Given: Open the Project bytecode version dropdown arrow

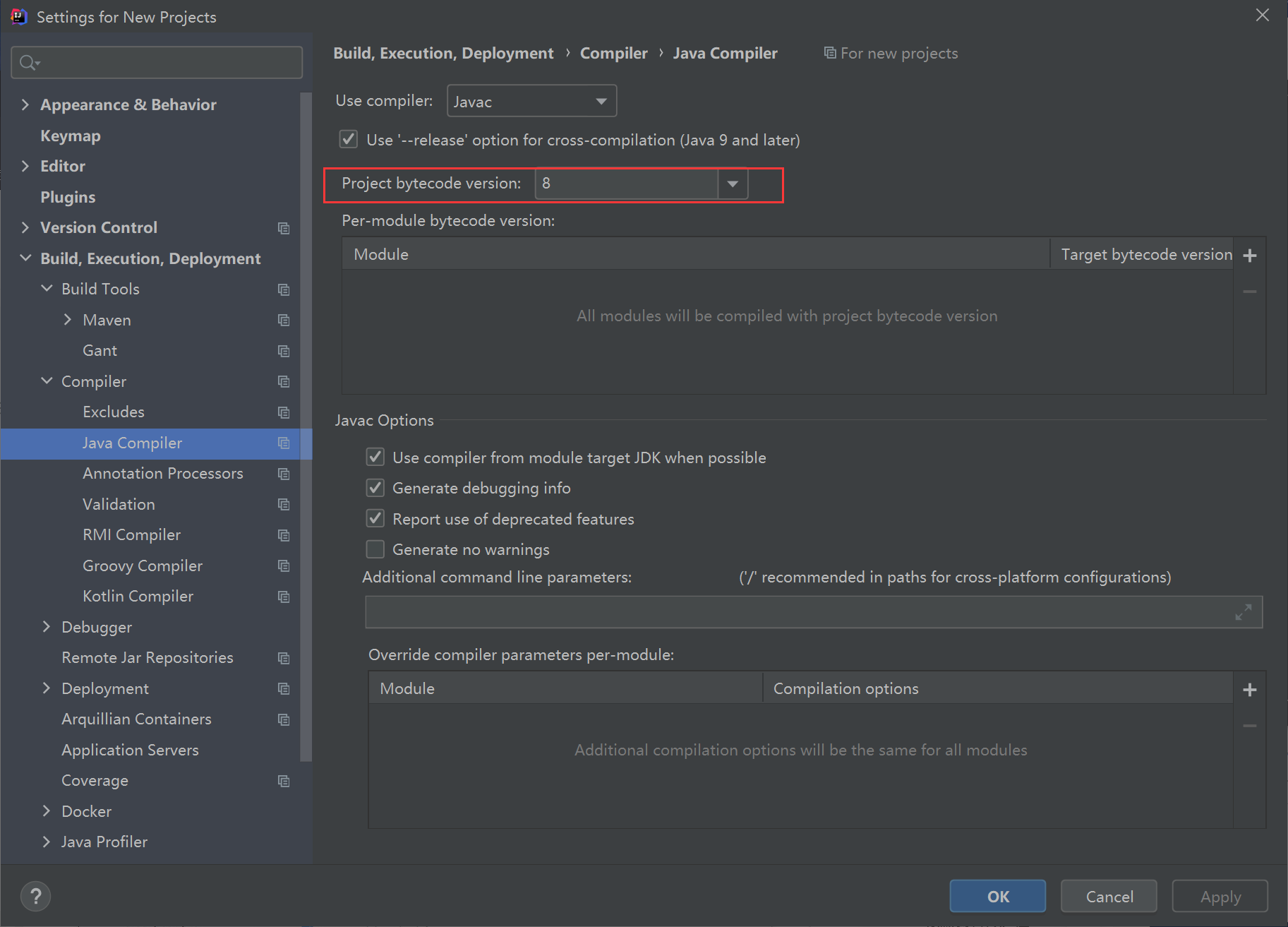Looking at the screenshot, I should pos(733,184).
